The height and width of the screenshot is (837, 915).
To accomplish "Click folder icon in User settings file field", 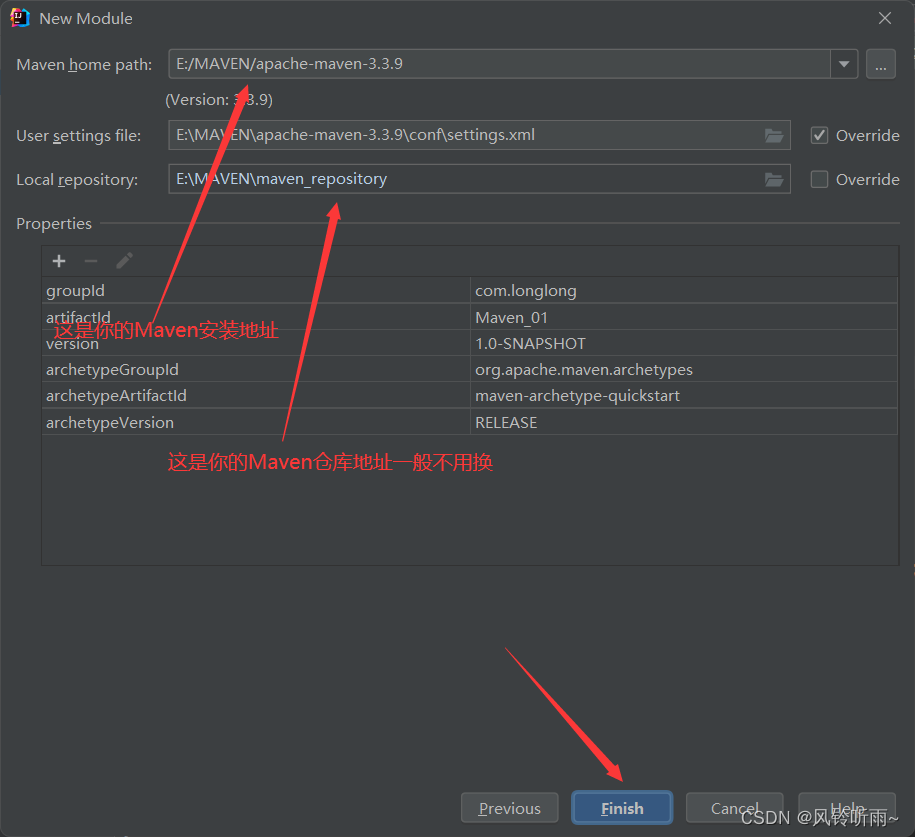I will click(773, 135).
